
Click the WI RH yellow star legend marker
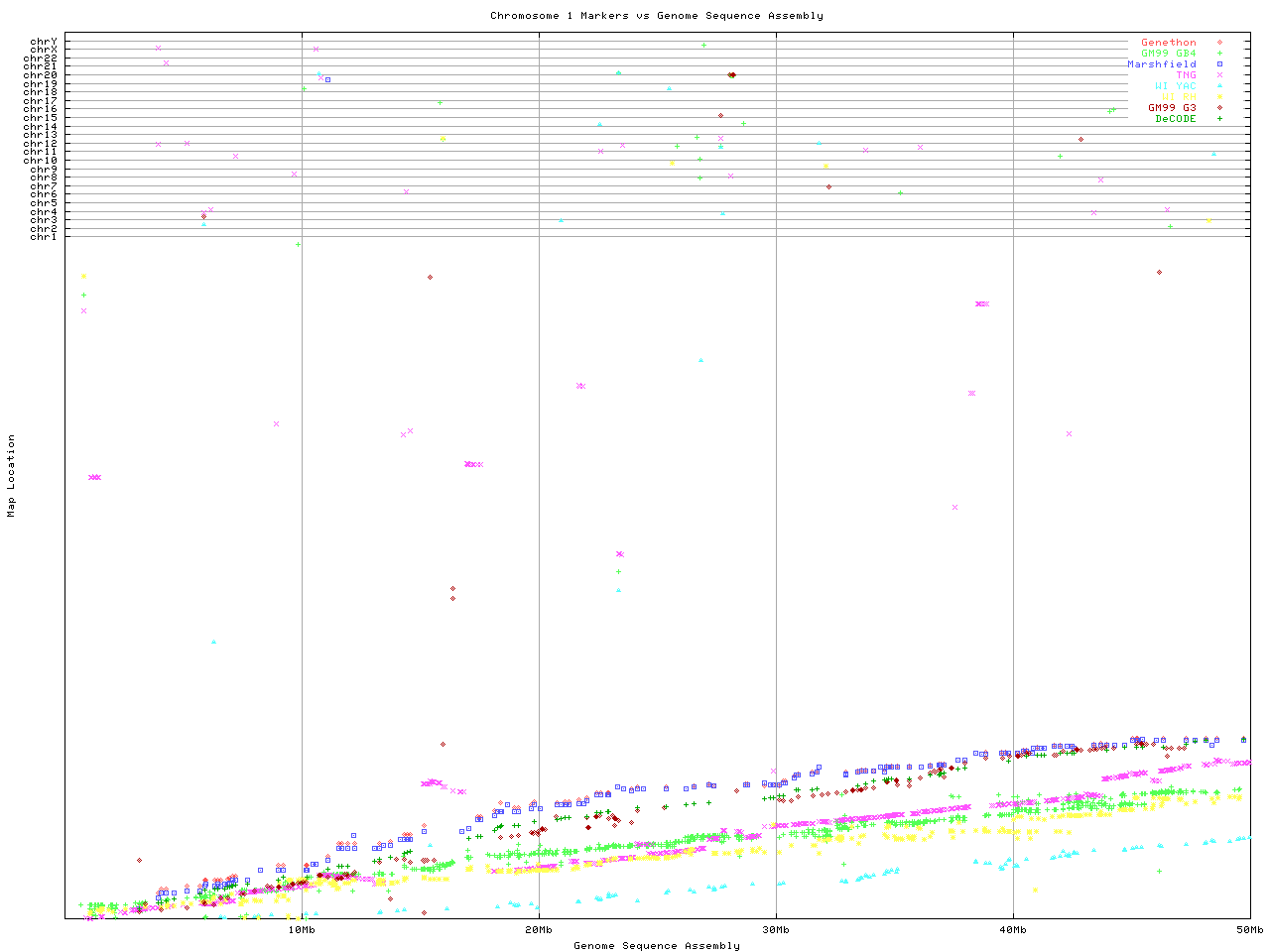coord(1219,97)
